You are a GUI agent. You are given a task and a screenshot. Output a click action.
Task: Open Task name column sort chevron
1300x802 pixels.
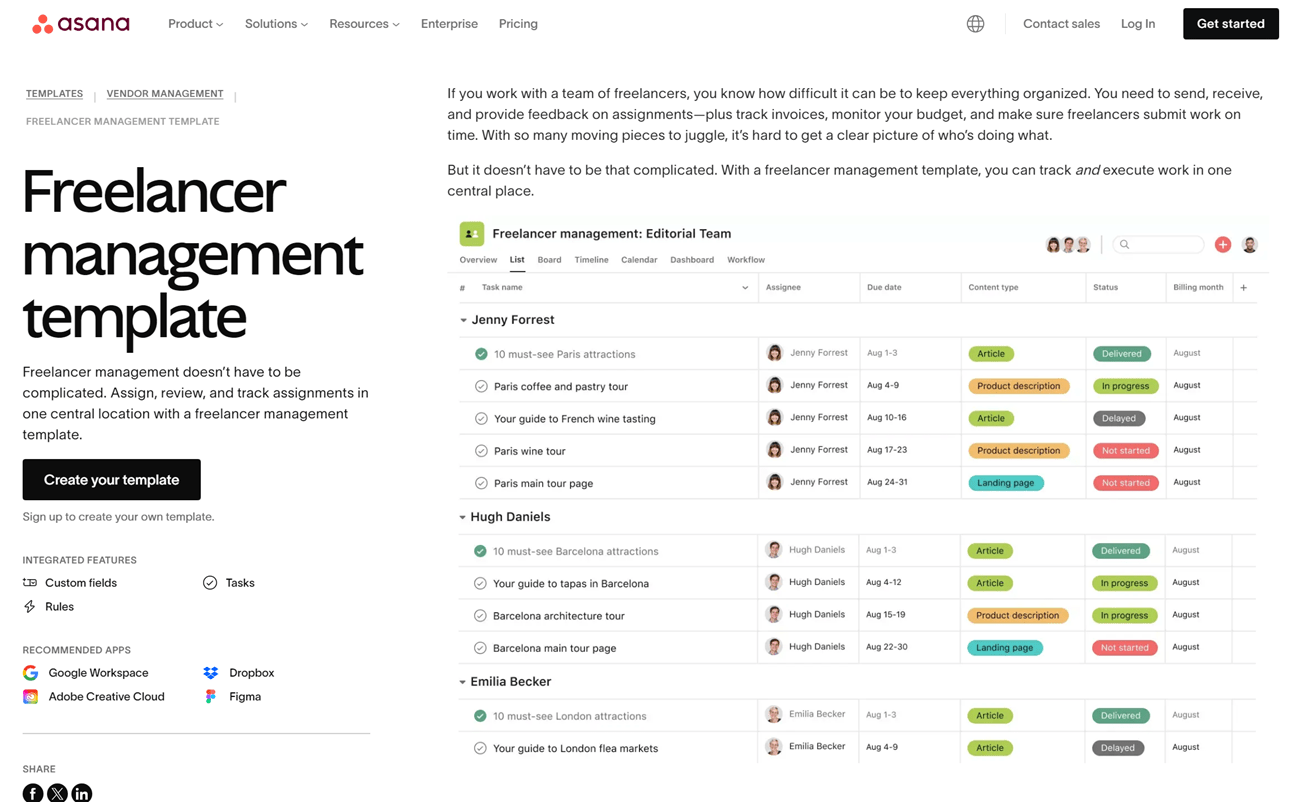tap(745, 288)
